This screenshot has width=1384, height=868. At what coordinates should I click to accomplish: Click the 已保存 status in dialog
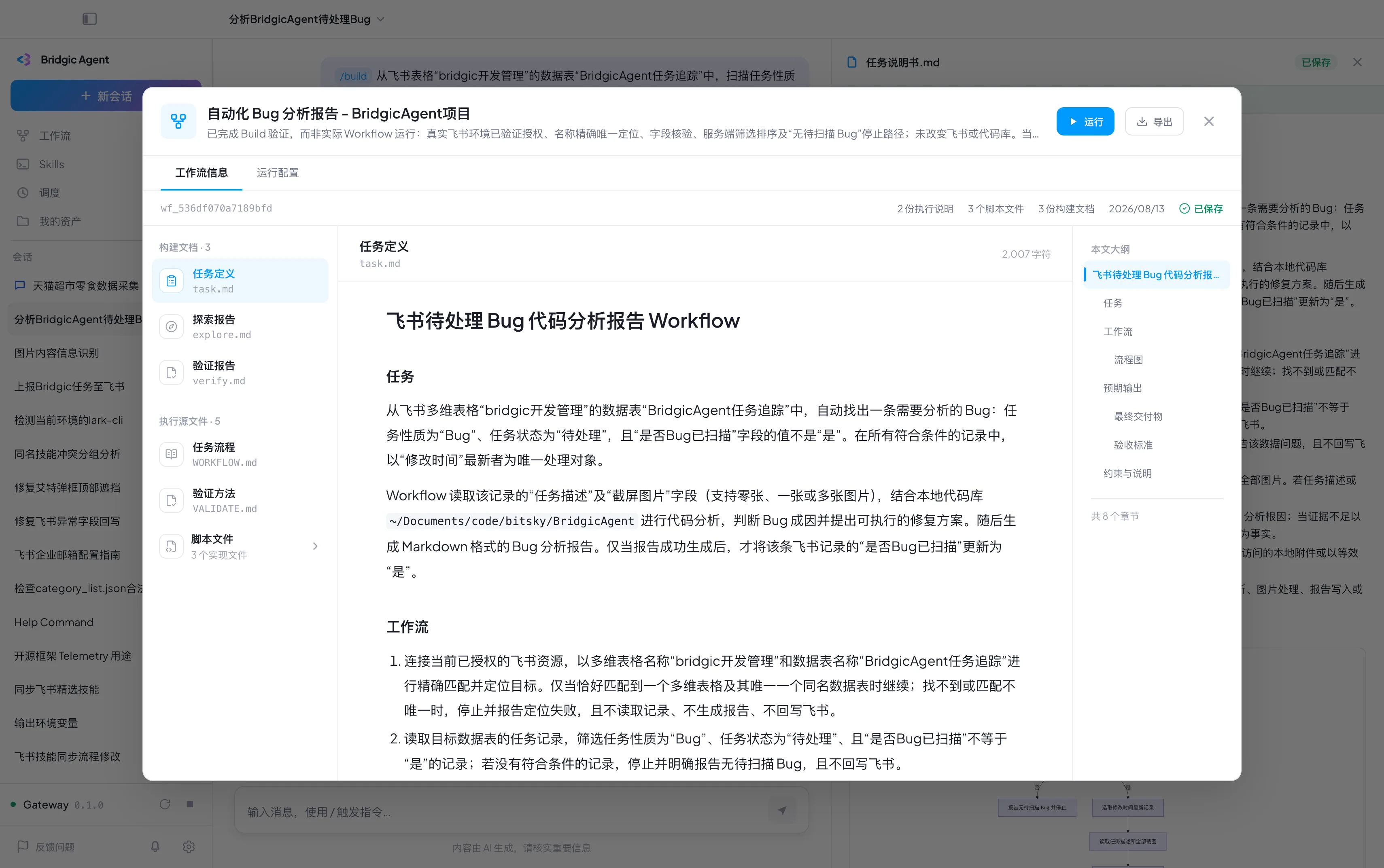(1201, 208)
